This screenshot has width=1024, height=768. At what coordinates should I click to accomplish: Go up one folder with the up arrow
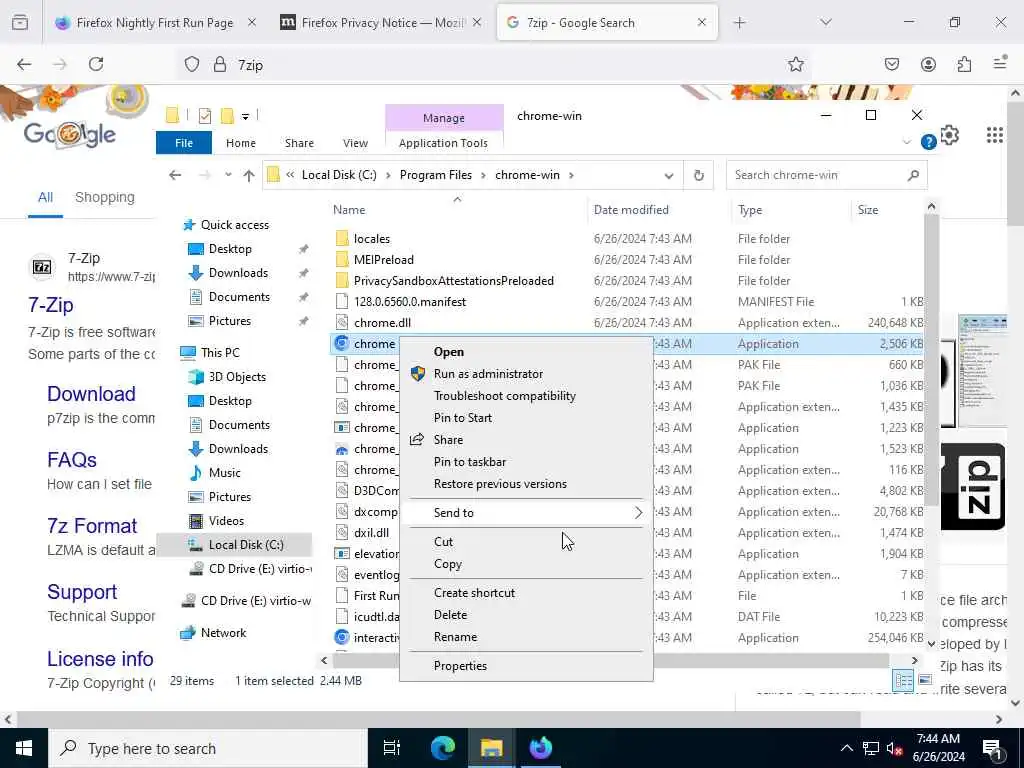(249, 175)
